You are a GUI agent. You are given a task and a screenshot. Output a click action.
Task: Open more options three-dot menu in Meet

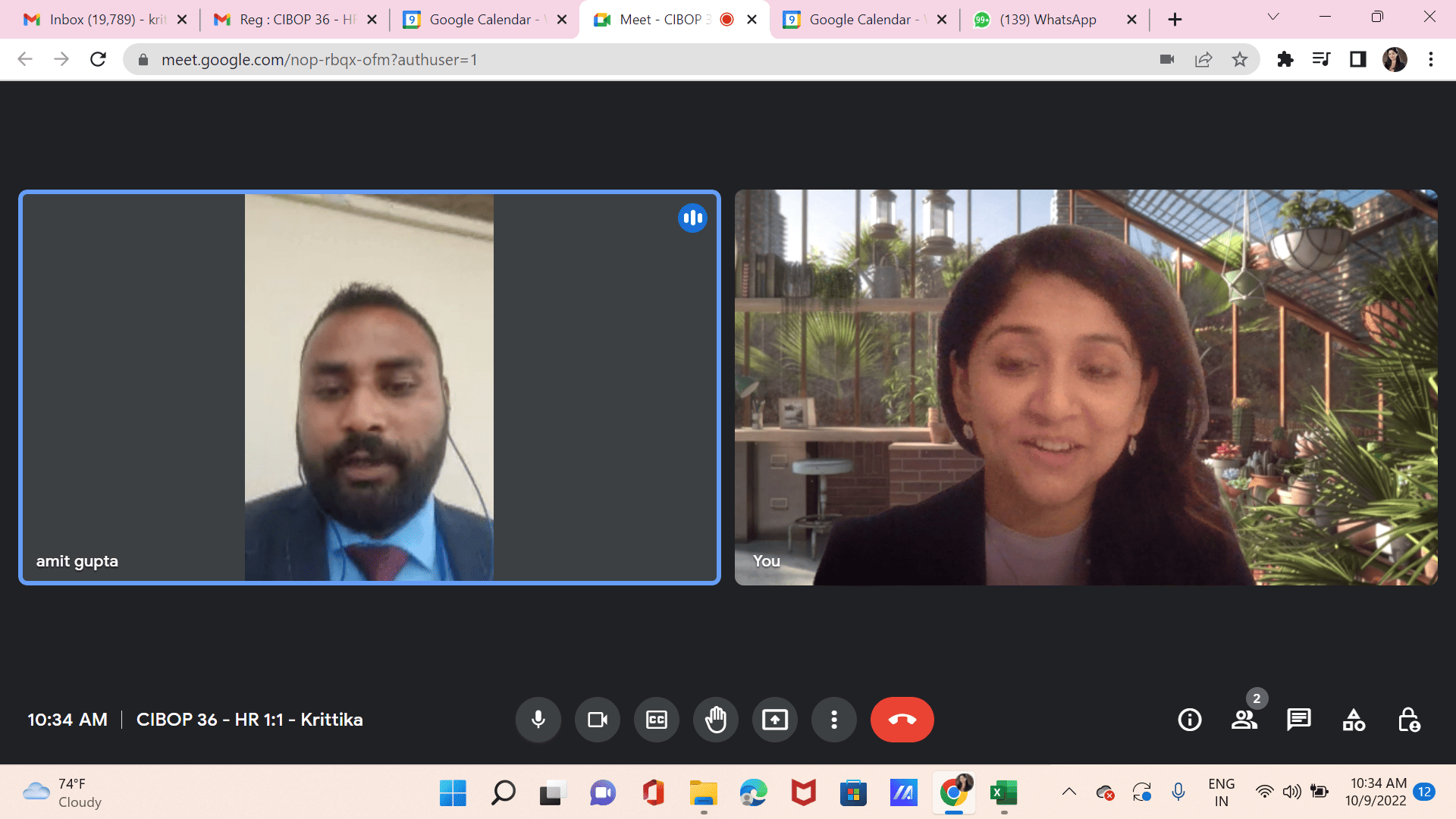coord(834,720)
